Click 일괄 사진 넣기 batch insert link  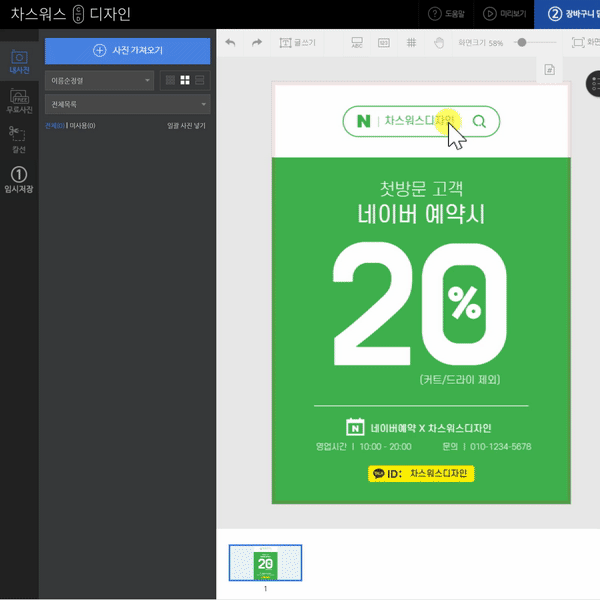pyautogui.click(x=186, y=126)
